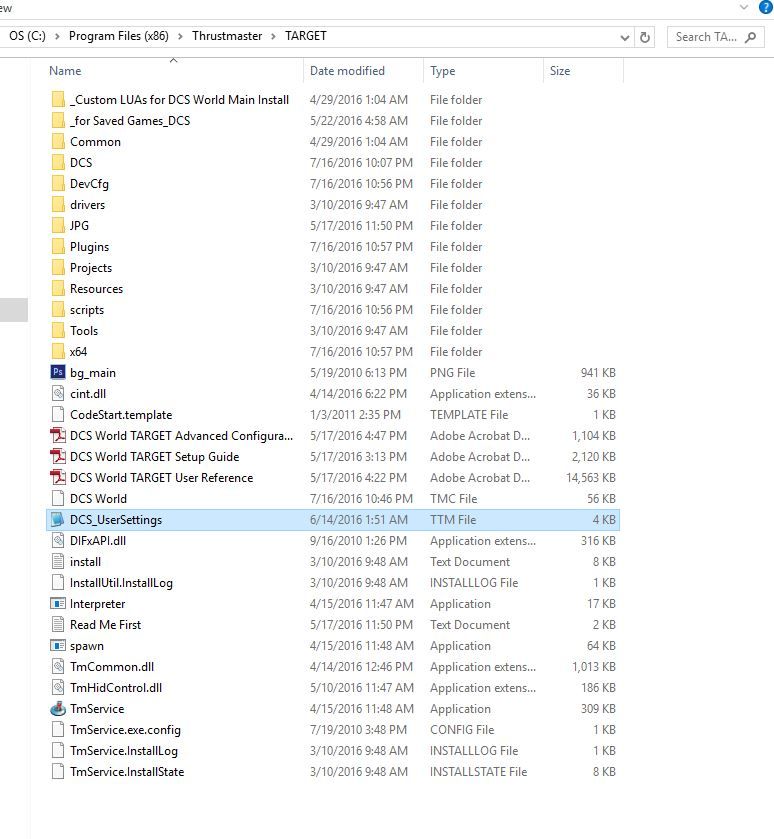The height and width of the screenshot is (839, 774).
Task: Select the Read Me First text document
Action: (105, 625)
